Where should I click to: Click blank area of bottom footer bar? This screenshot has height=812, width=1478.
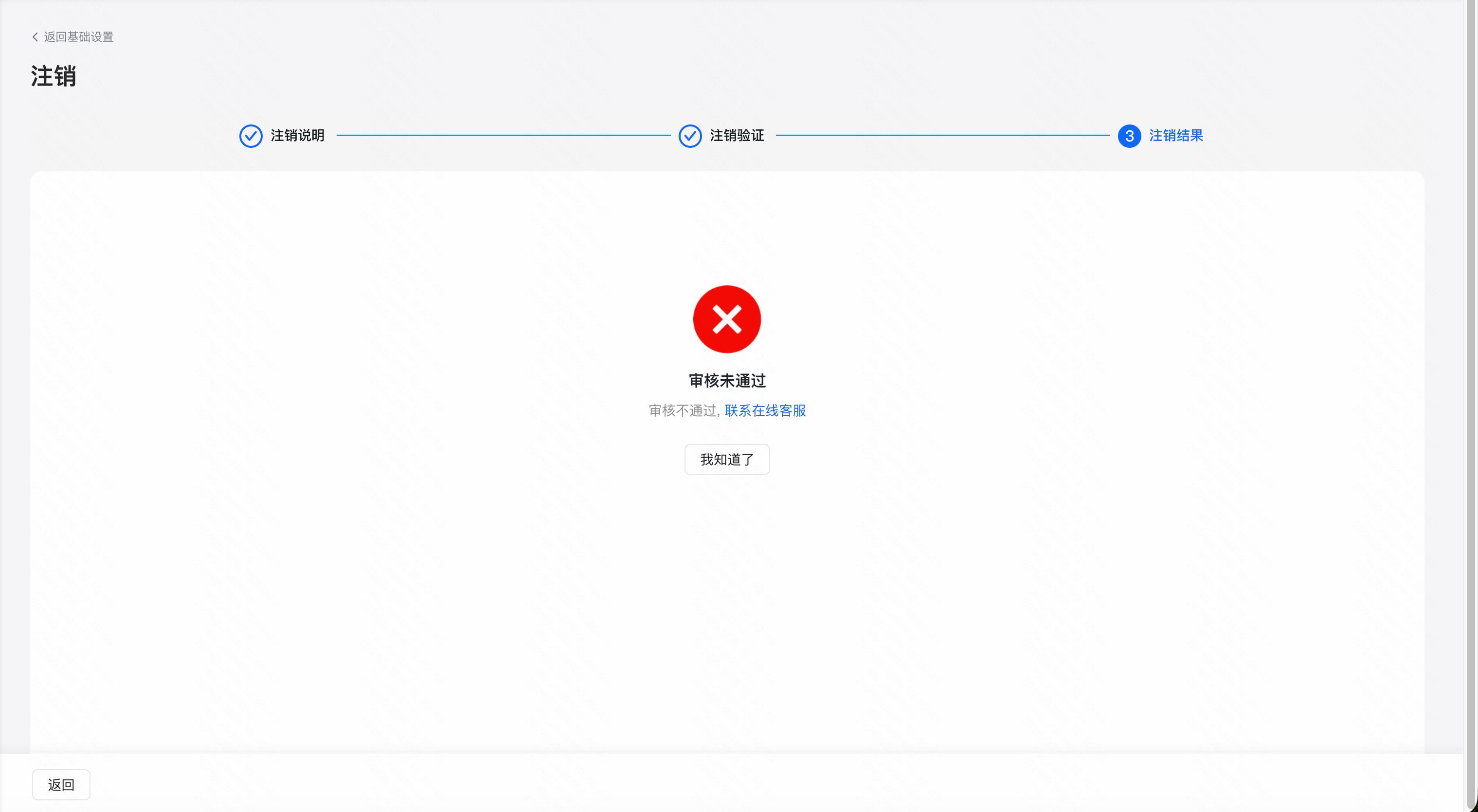click(746, 784)
